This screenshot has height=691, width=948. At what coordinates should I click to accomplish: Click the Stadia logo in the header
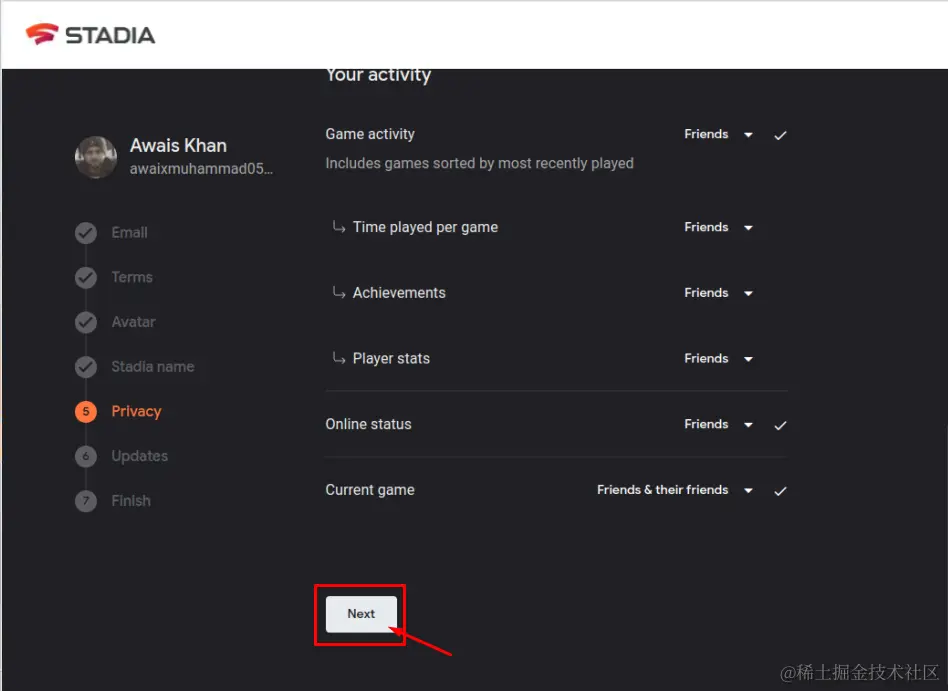point(89,35)
